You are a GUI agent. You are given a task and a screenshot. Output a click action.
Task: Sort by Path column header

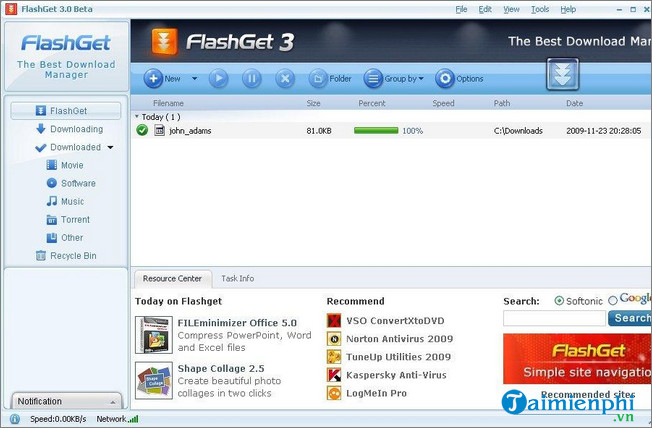point(502,103)
